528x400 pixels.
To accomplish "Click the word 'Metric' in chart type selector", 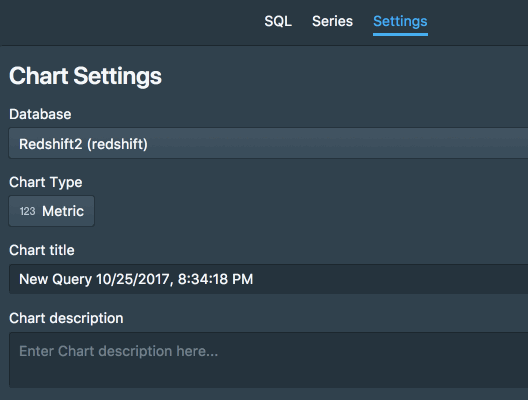I will [x=63, y=211].
